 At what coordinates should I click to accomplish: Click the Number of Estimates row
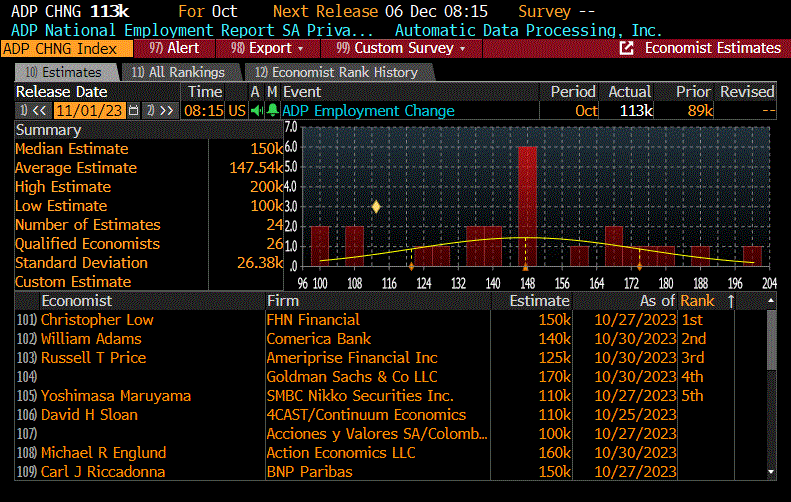coord(149,225)
